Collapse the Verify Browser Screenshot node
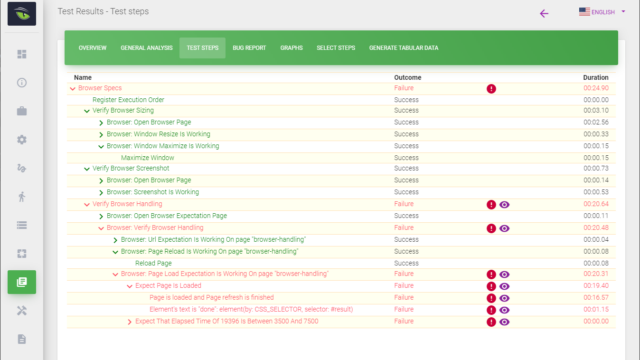The height and width of the screenshot is (360, 640). tap(87, 169)
